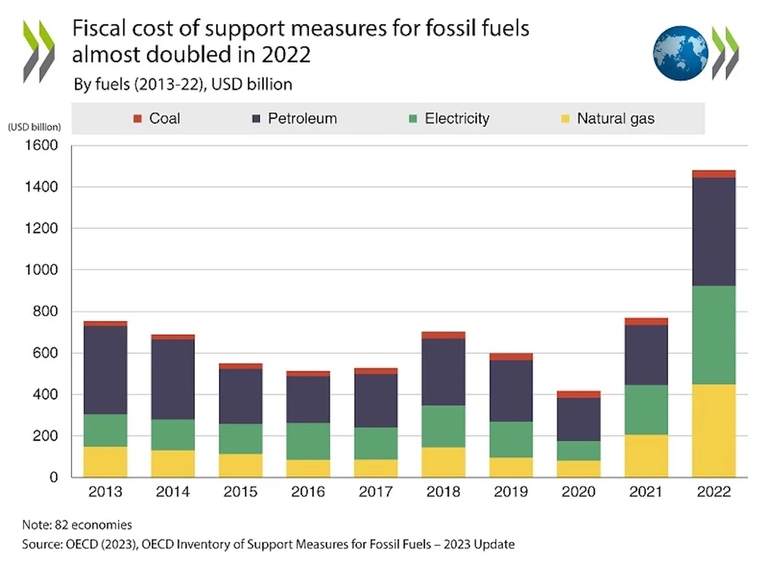
Task: Click the 2018 label on the x-axis
Action: point(443,493)
